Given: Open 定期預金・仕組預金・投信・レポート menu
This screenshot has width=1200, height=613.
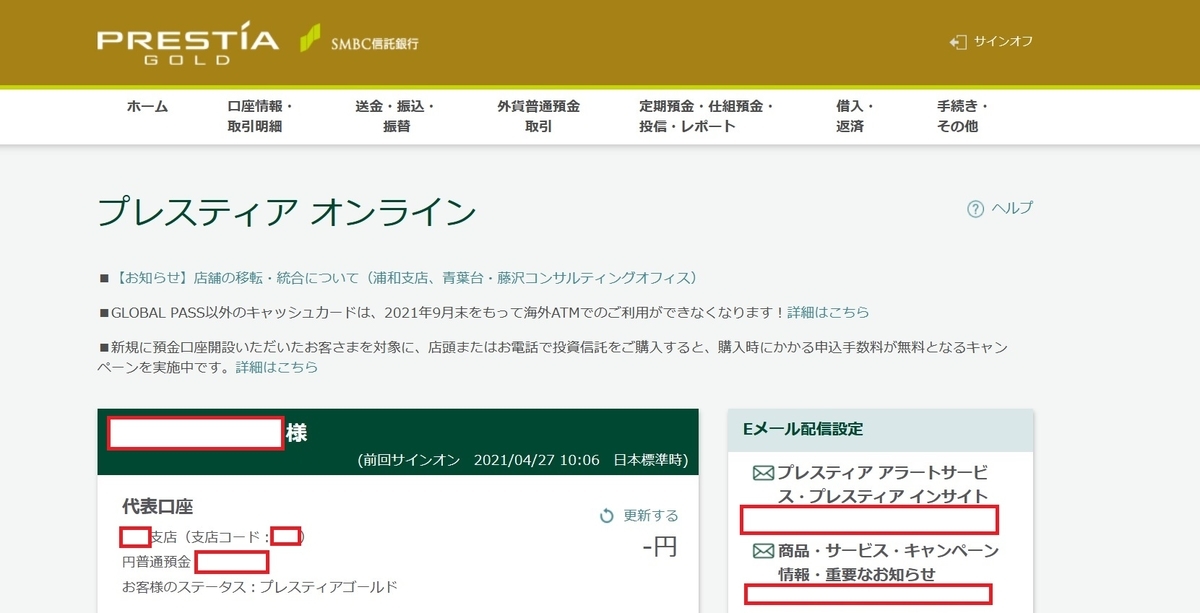Looking at the screenshot, I should coord(707,116).
